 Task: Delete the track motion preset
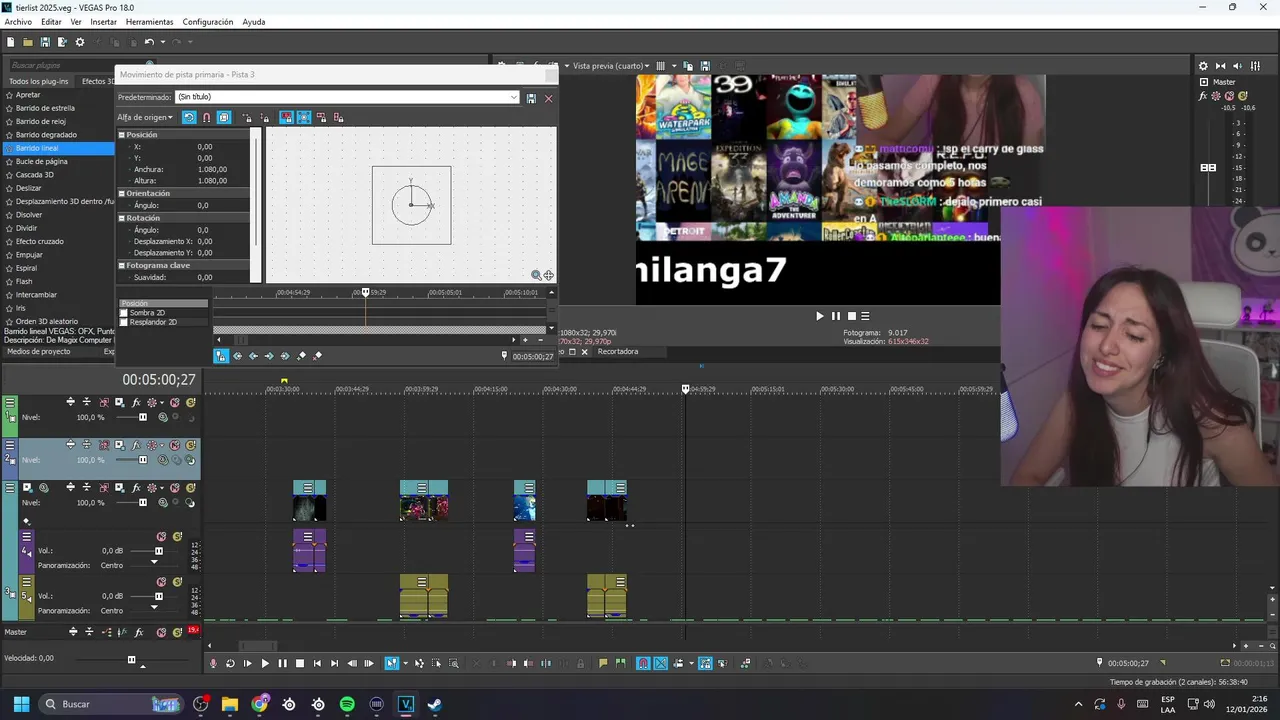tap(548, 98)
